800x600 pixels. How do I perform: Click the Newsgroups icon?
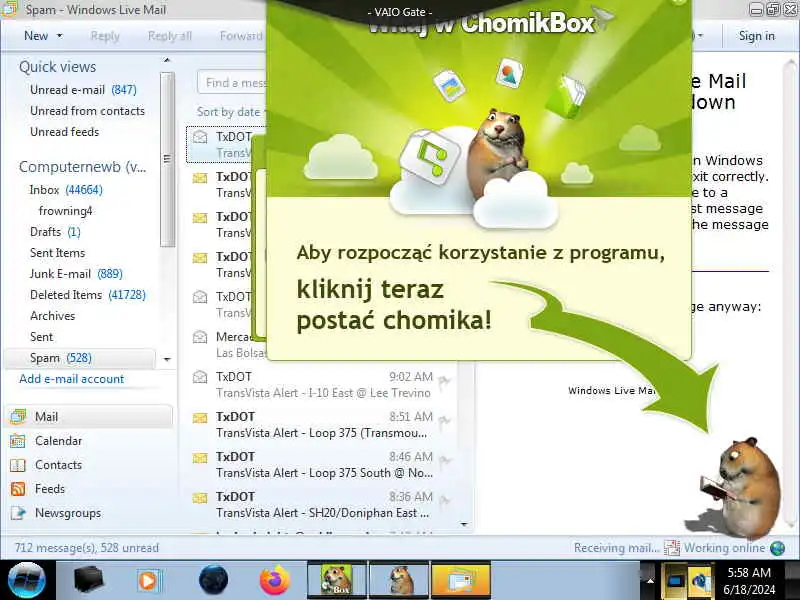tap(18, 513)
